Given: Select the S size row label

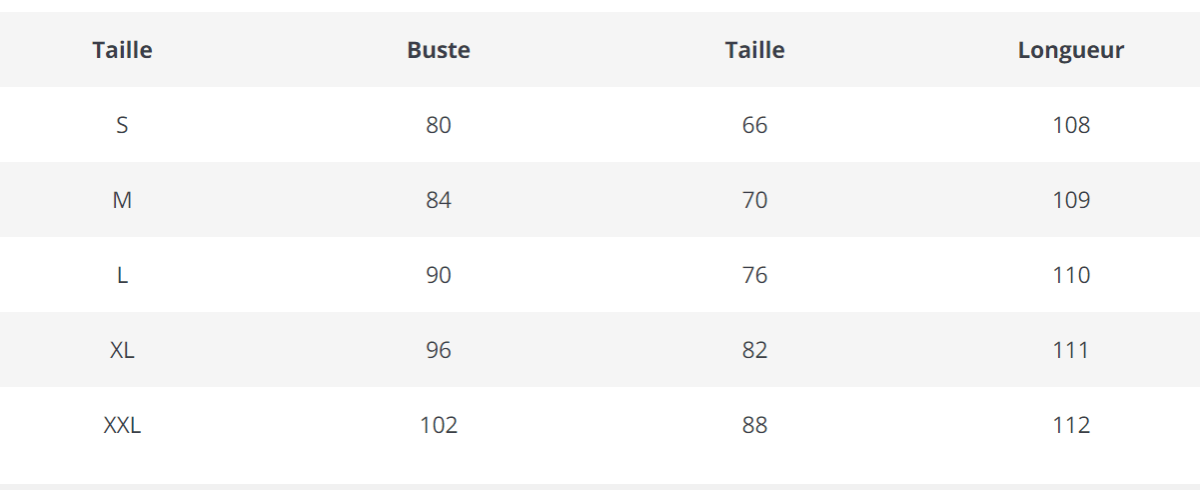Looking at the screenshot, I should (x=122, y=125).
